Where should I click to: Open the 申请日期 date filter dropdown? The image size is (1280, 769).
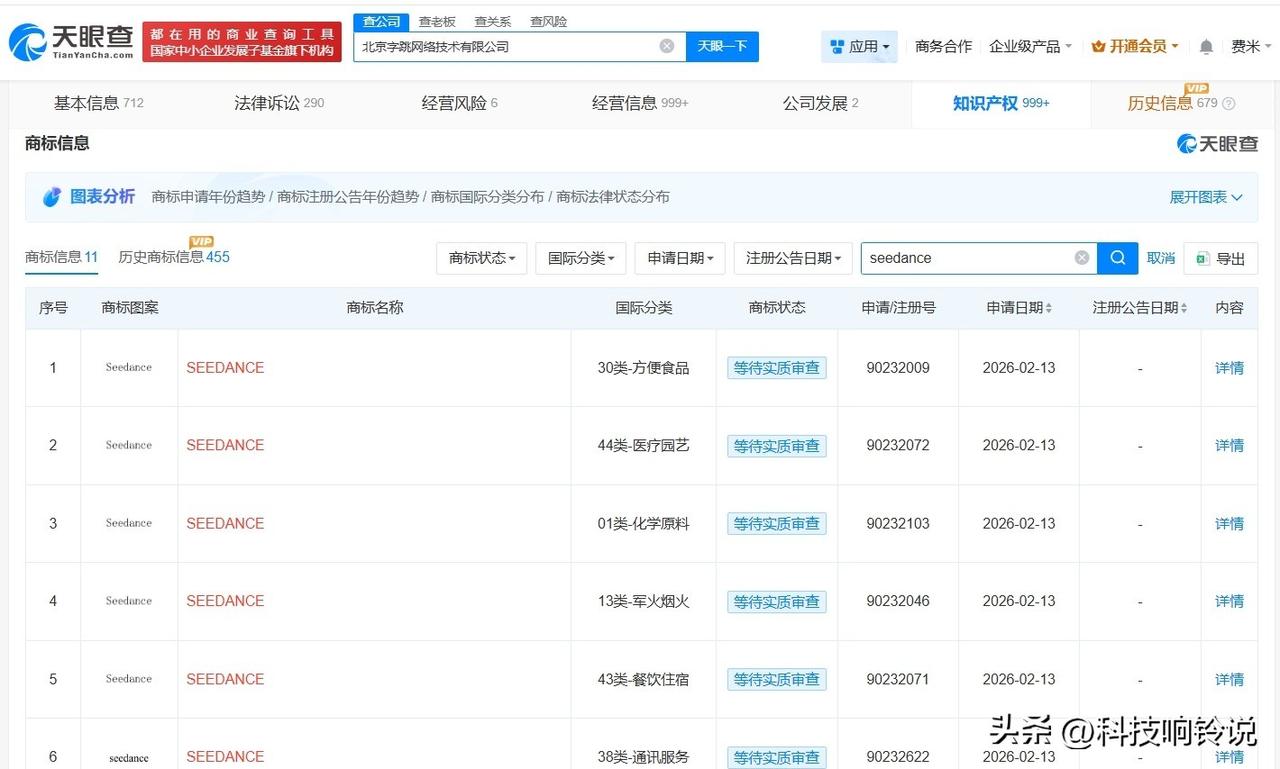point(680,257)
